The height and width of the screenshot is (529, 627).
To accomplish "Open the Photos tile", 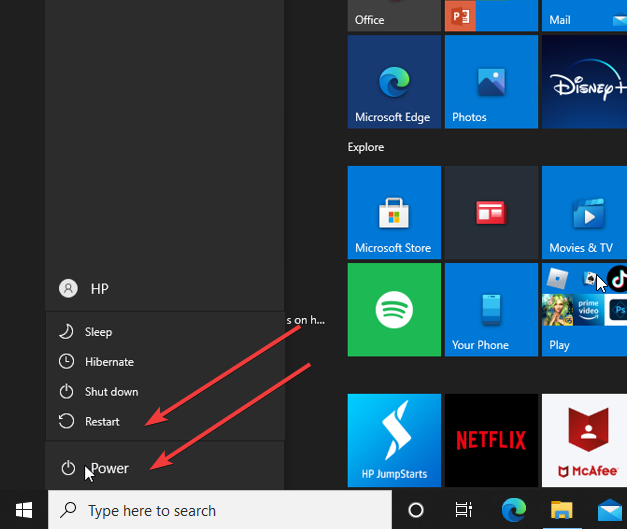I will coord(491,82).
